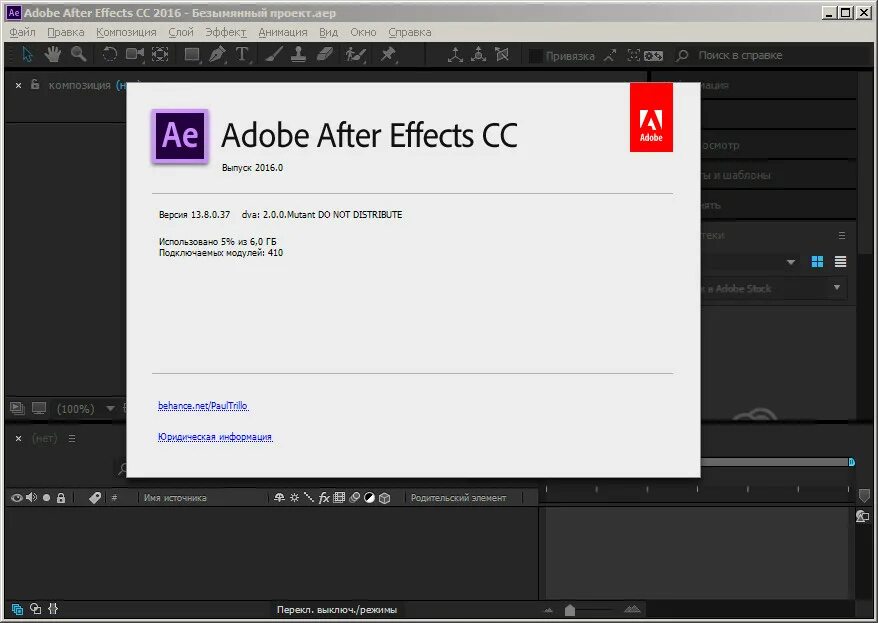878x623 pixels.
Task: Select the Rotation tool
Action: [x=109, y=54]
